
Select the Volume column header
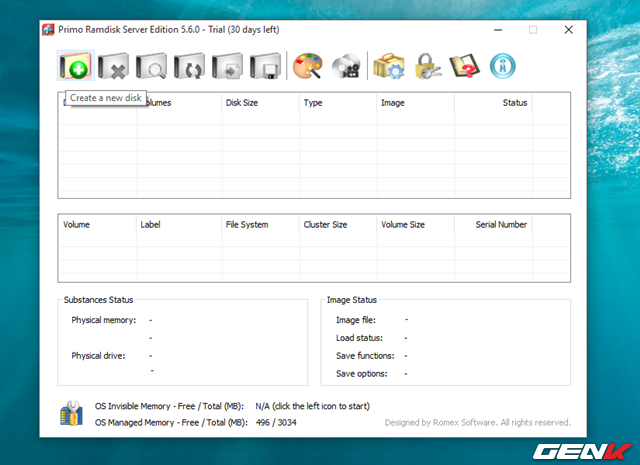[76, 225]
